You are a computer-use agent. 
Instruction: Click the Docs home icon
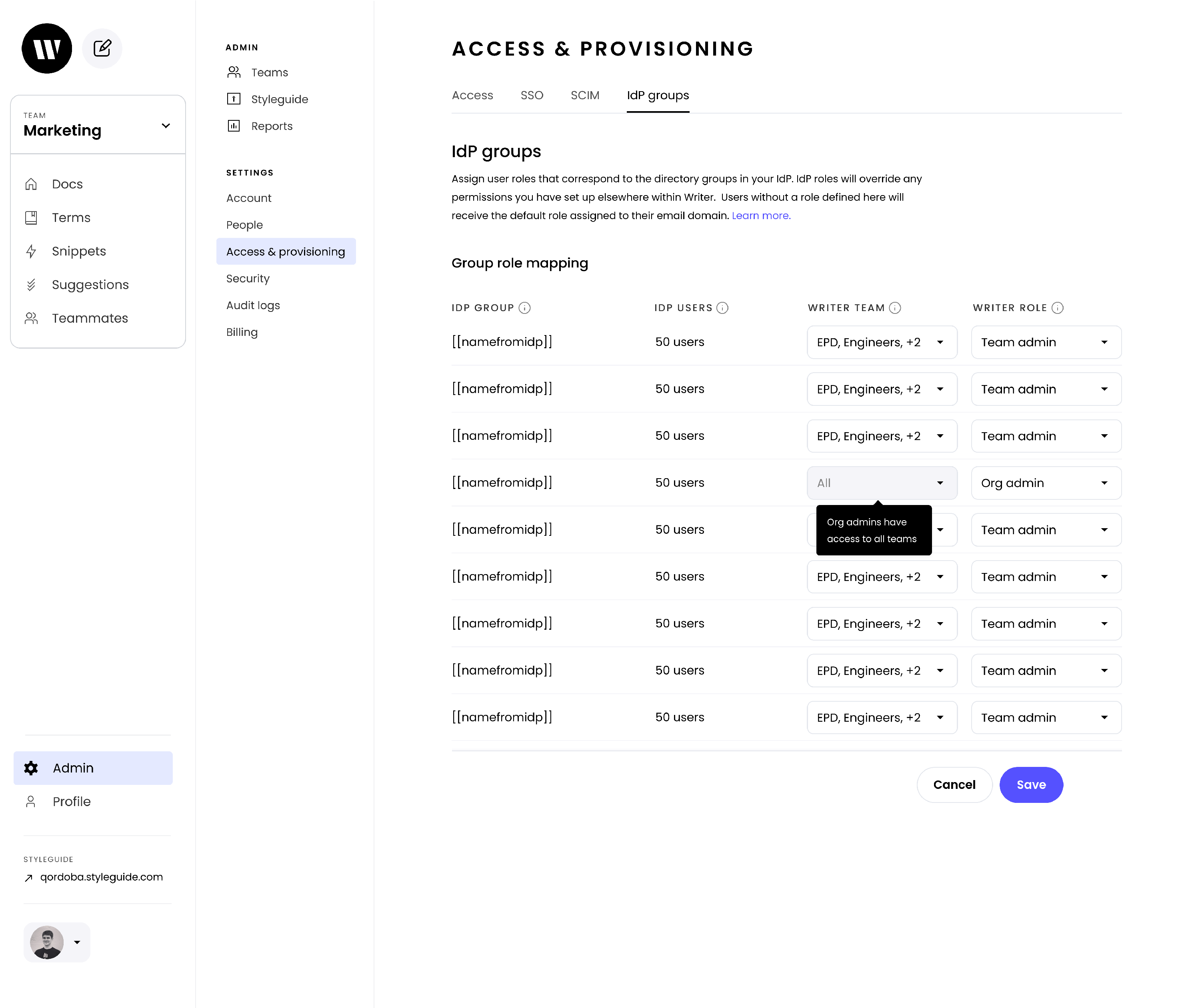coord(31,184)
